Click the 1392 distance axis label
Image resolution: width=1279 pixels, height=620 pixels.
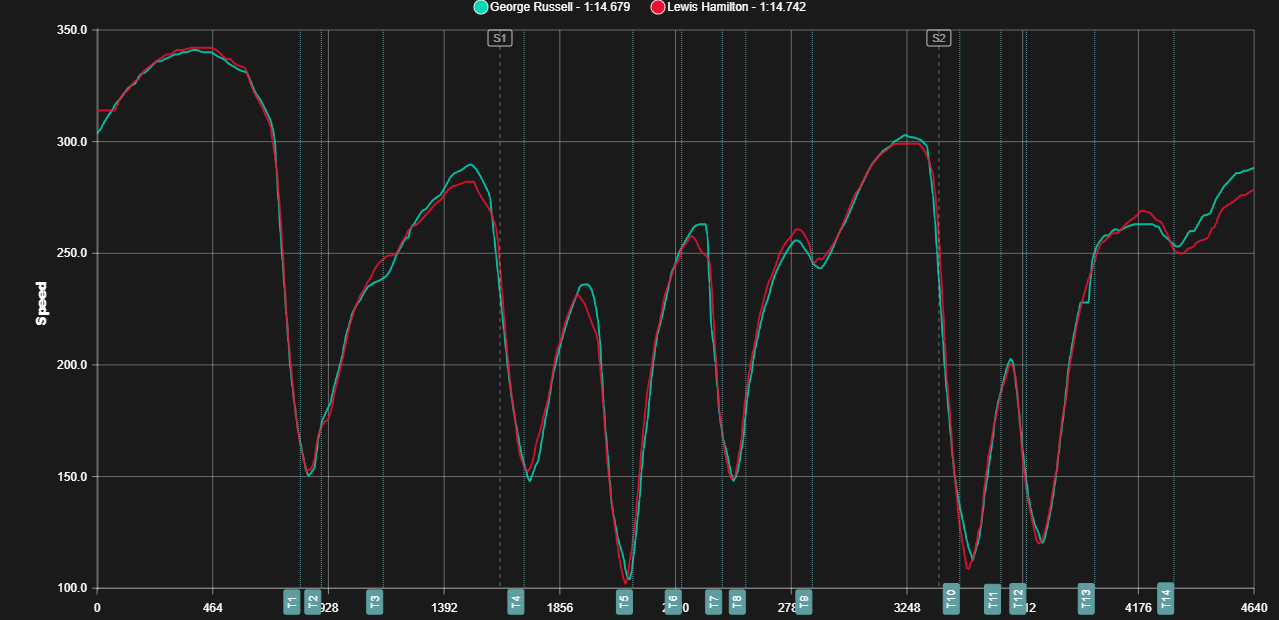point(444,607)
